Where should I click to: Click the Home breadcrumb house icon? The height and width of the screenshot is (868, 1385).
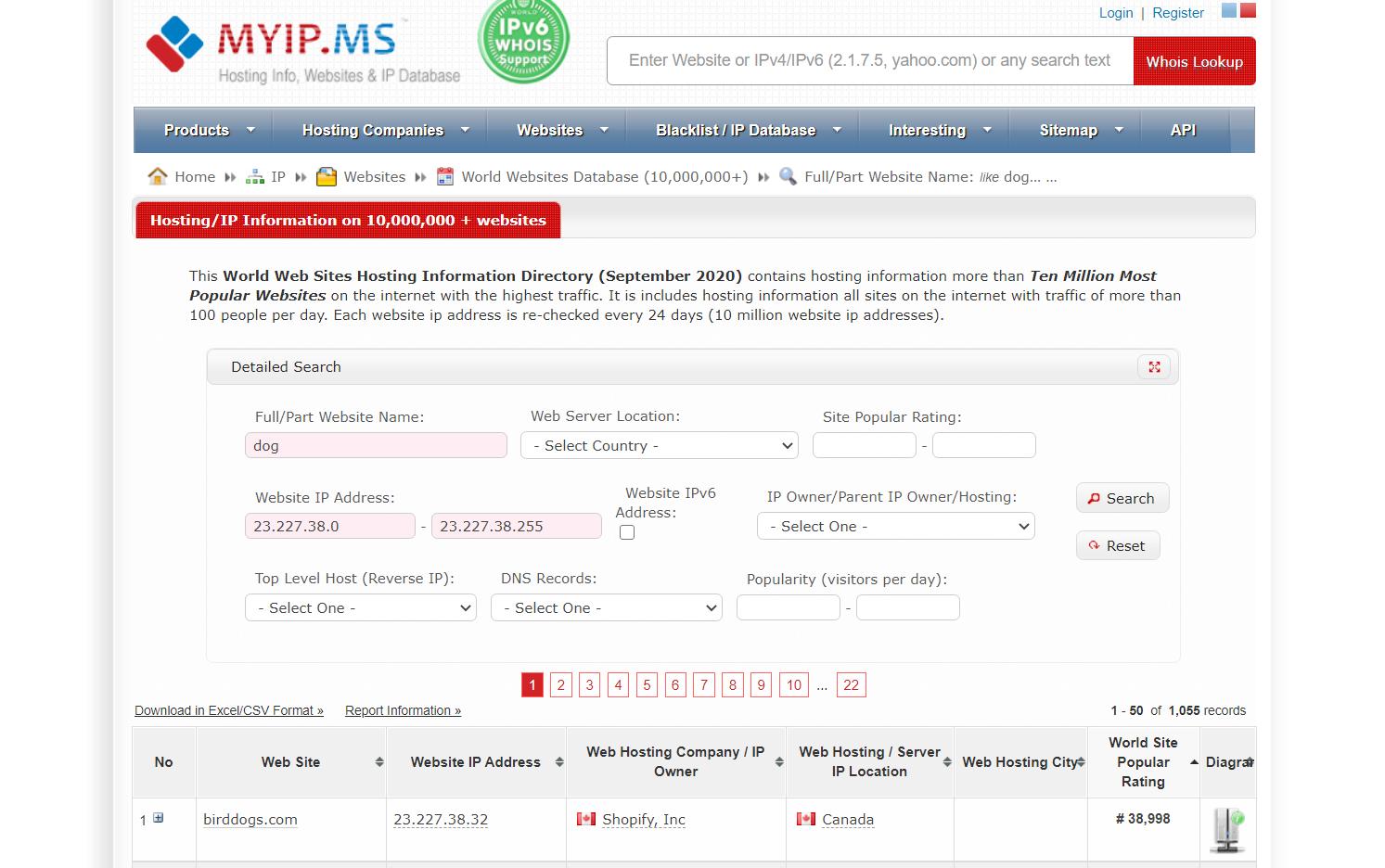(x=158, y=176)
